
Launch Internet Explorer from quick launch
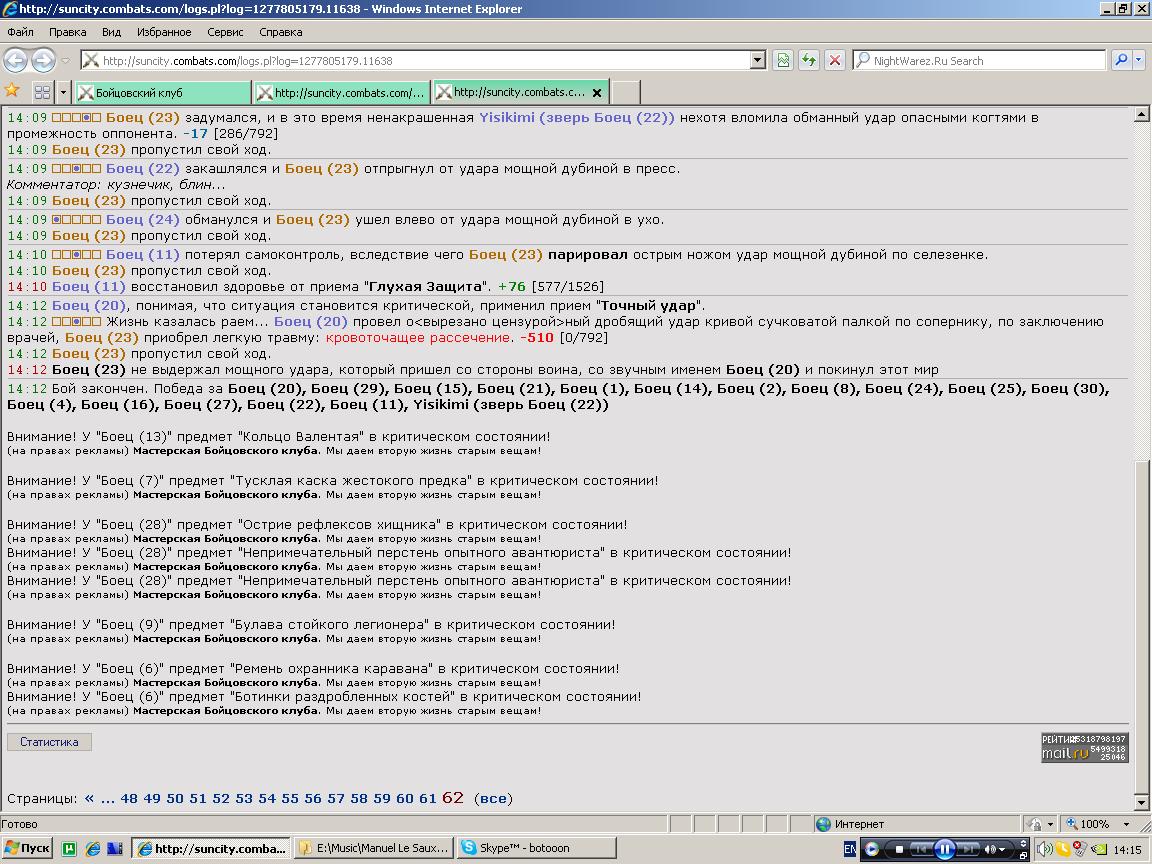point(93,849)
